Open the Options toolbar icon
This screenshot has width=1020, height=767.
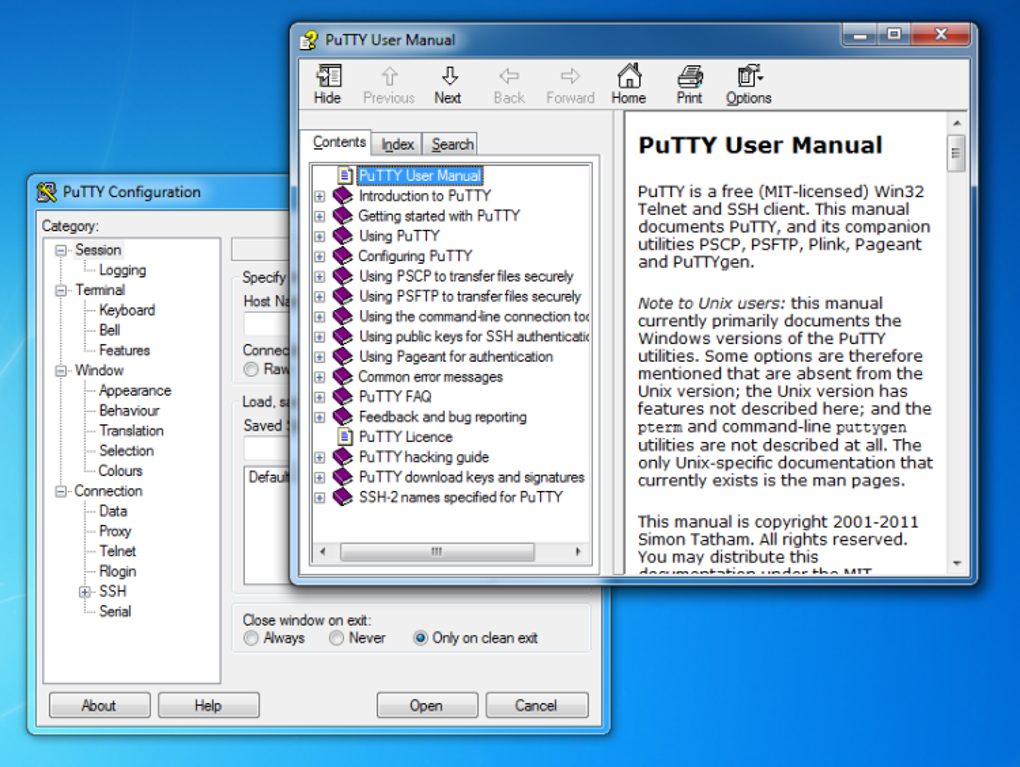[749, 76]
